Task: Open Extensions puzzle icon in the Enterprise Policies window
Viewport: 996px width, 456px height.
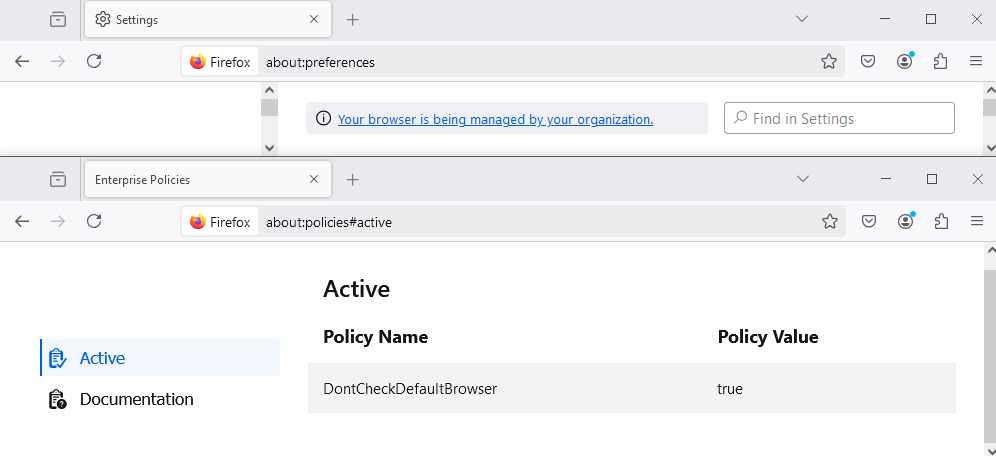Action: tap(940, 222)
